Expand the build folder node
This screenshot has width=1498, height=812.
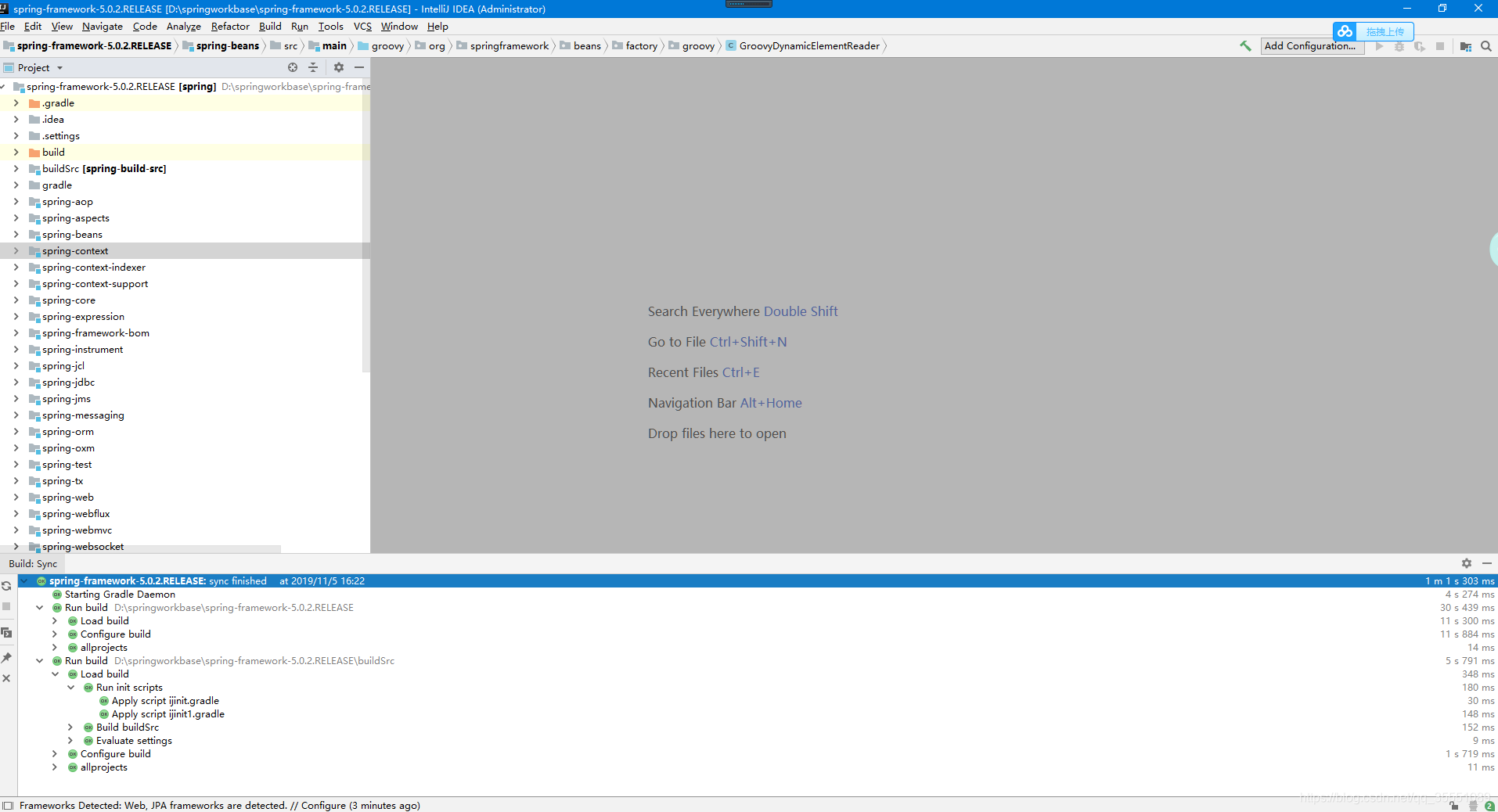tap(16, 153)
